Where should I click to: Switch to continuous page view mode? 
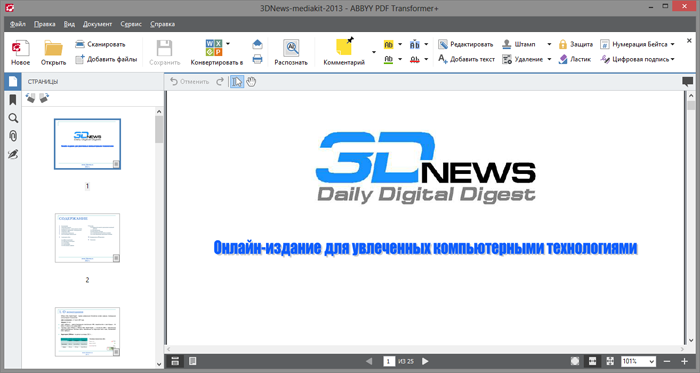[x=175, y=361]
